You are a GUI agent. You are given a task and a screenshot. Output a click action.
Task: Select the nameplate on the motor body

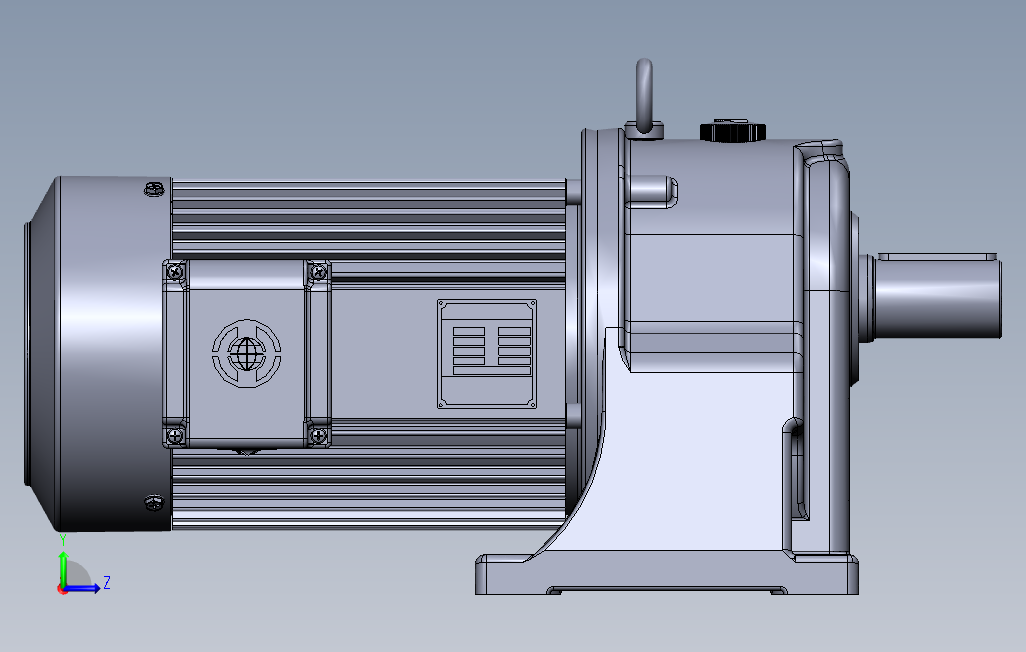(x=487, y=354)
